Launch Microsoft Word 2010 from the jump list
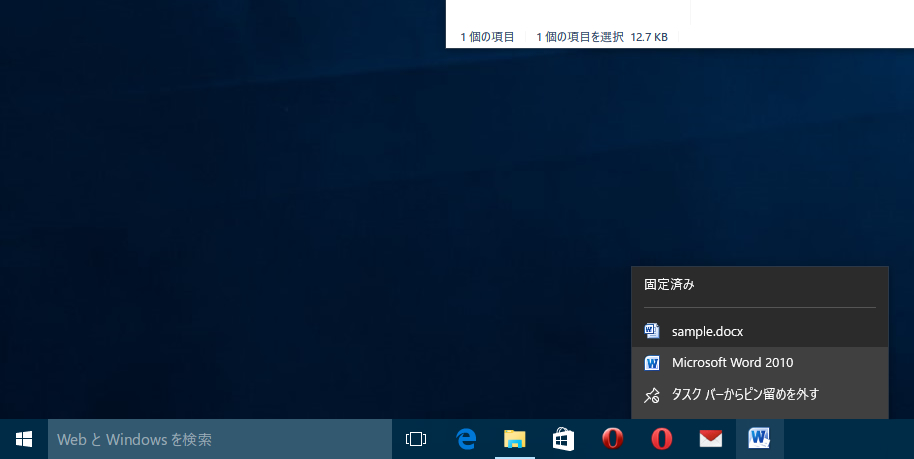 click(760, 363)
